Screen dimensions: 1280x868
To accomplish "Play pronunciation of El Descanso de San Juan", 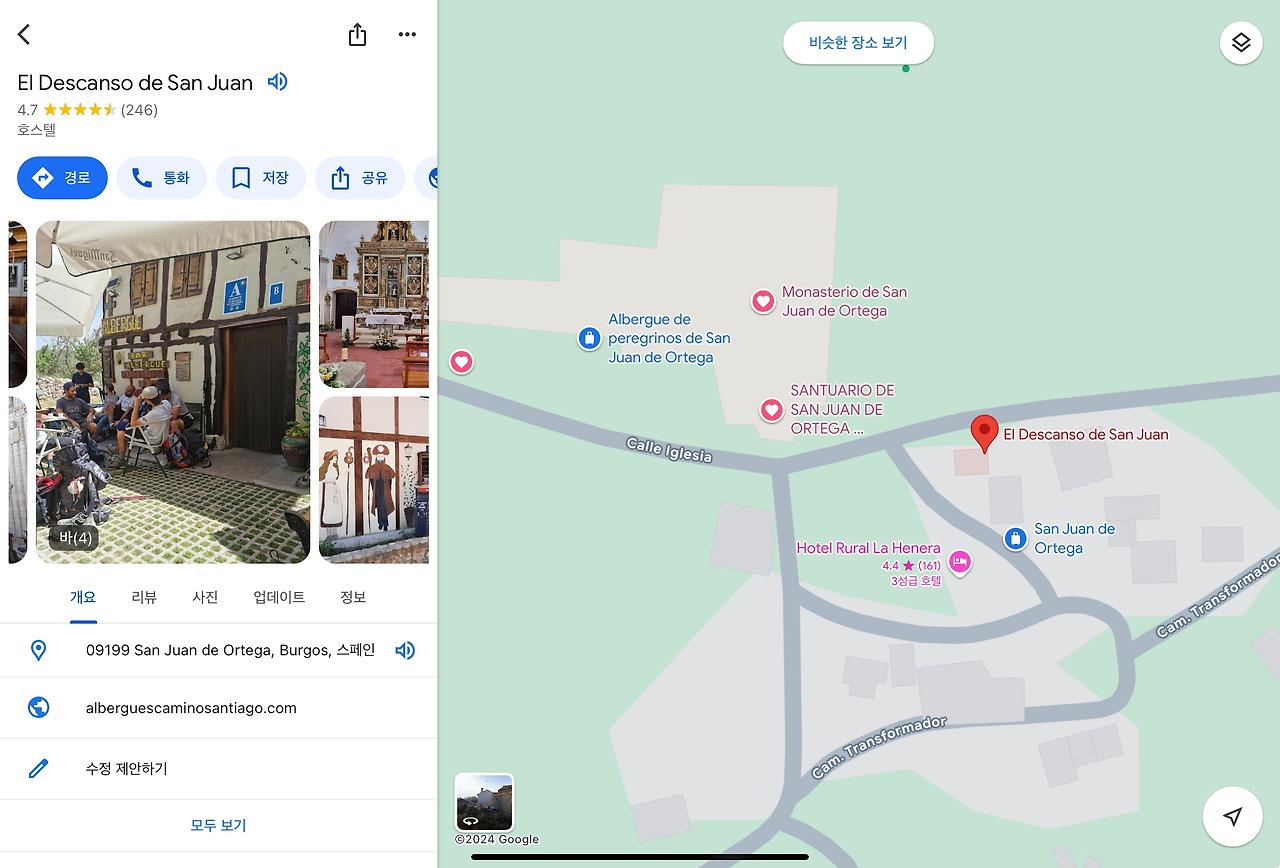I will tap(278, 82).
